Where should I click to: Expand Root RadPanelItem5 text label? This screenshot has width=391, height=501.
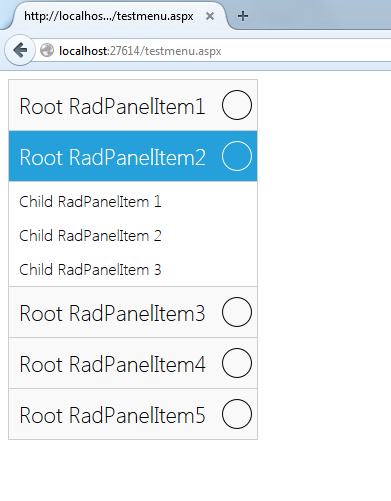112,415
